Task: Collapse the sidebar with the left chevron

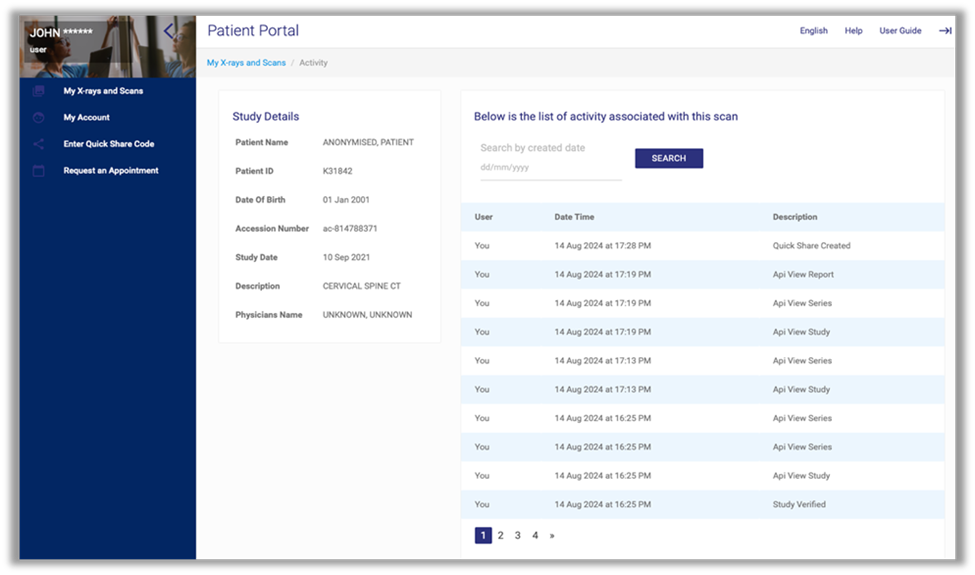Action: [168, 32]
